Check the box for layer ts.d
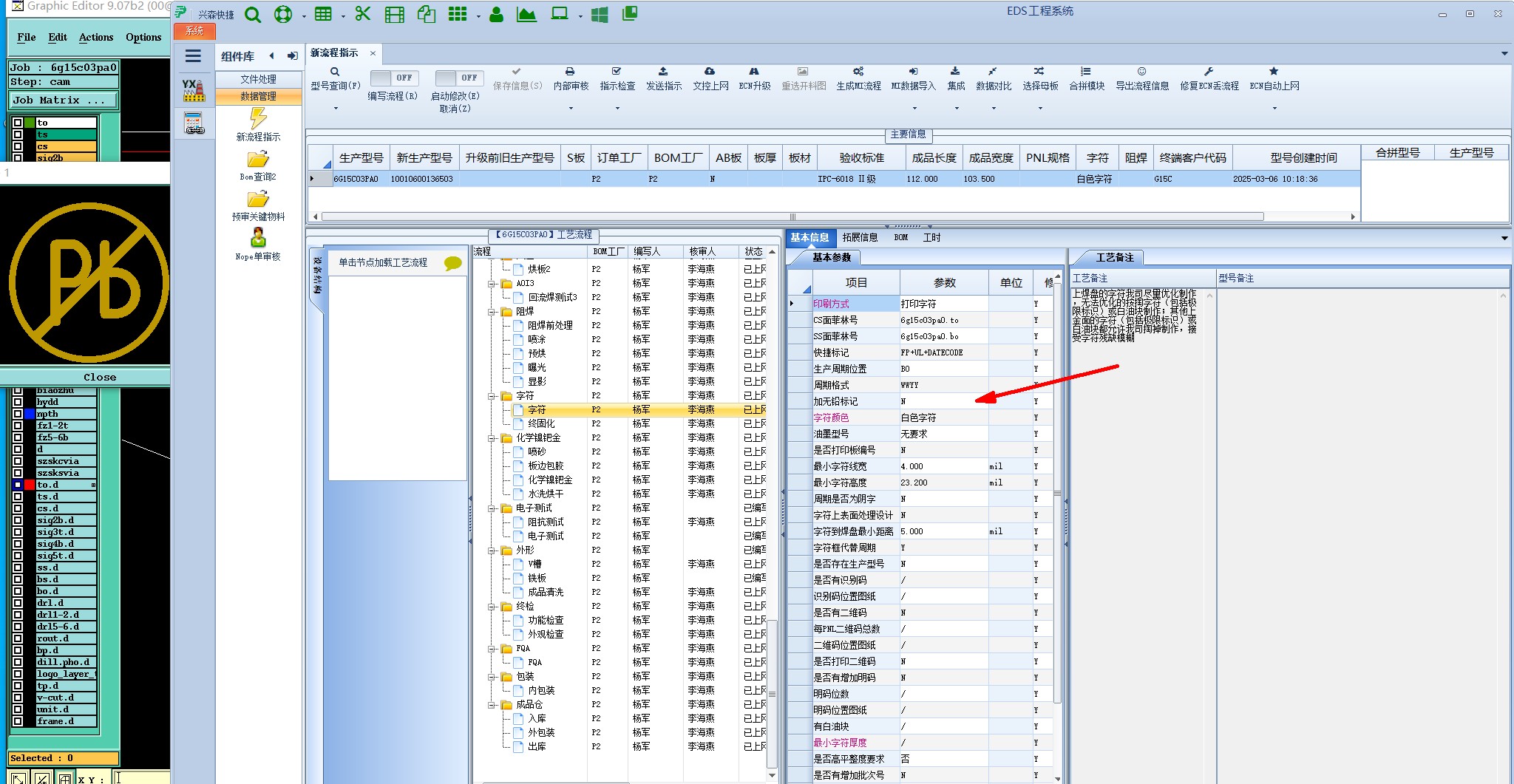Screen dimensions: 1514x784 coord(18,497)
